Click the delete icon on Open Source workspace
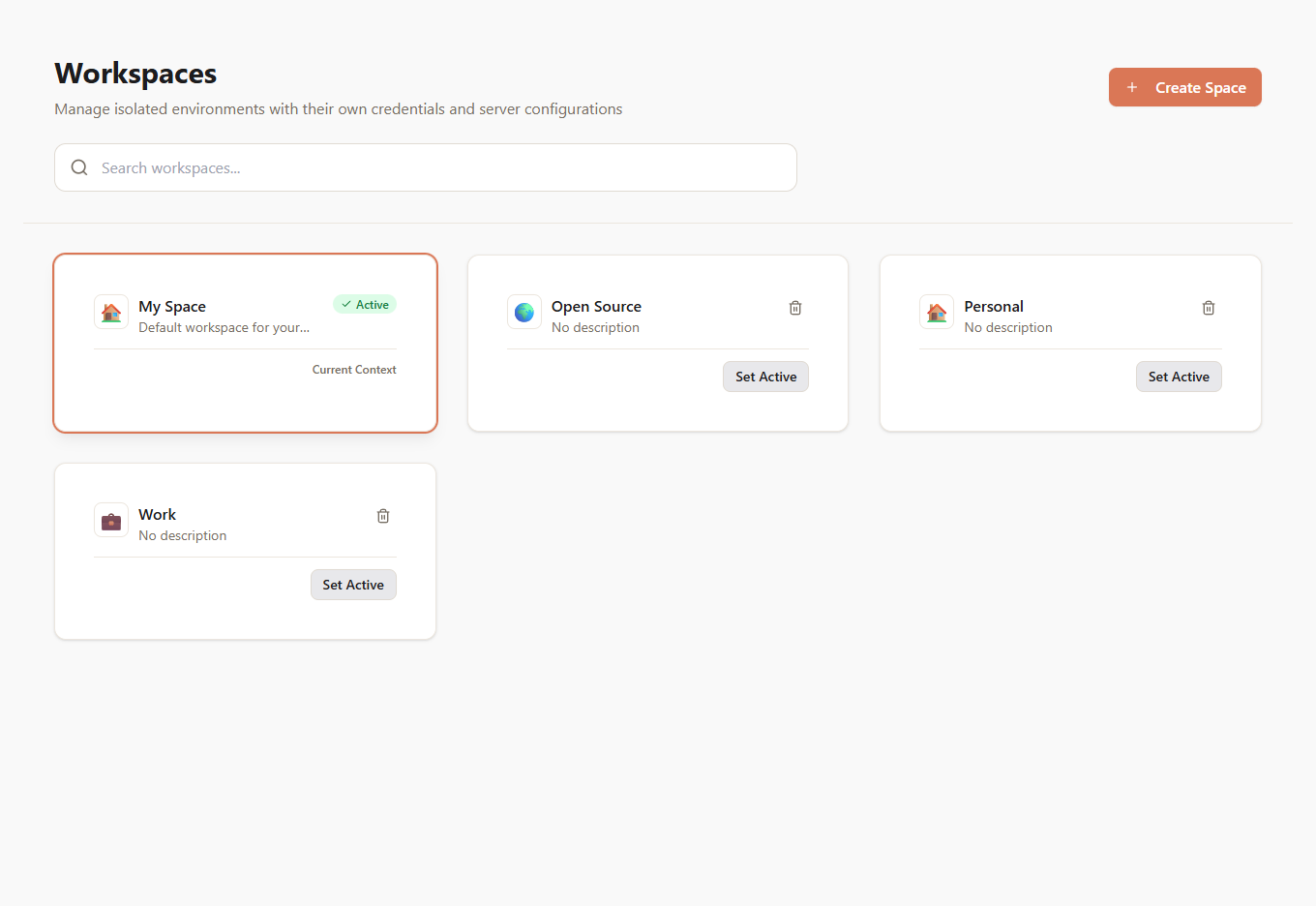Screen dimensions: 1316x906 794,307
